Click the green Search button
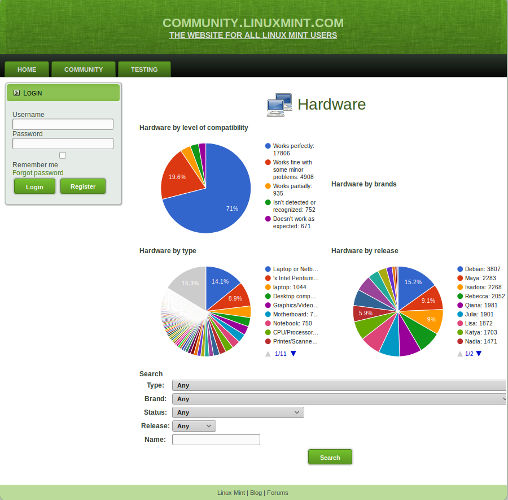Viewport: 508px width, 500px height. tap(330, 457)
